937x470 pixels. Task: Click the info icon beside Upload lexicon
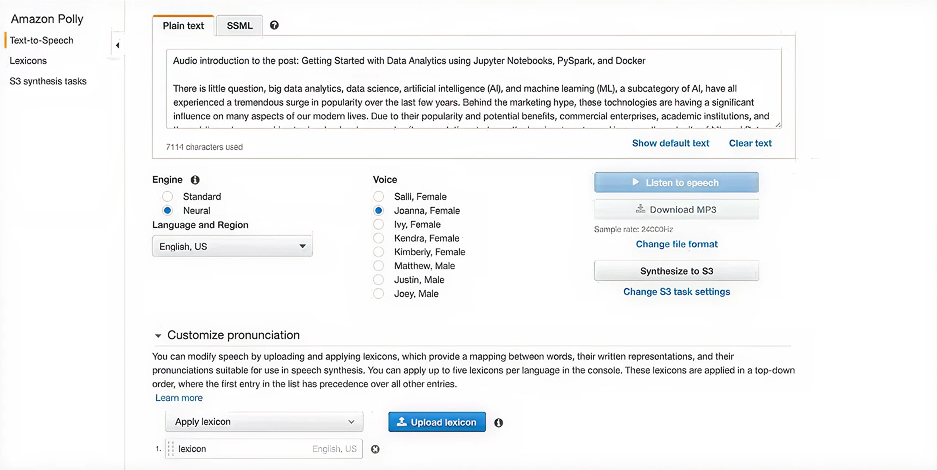coord(498,423)
